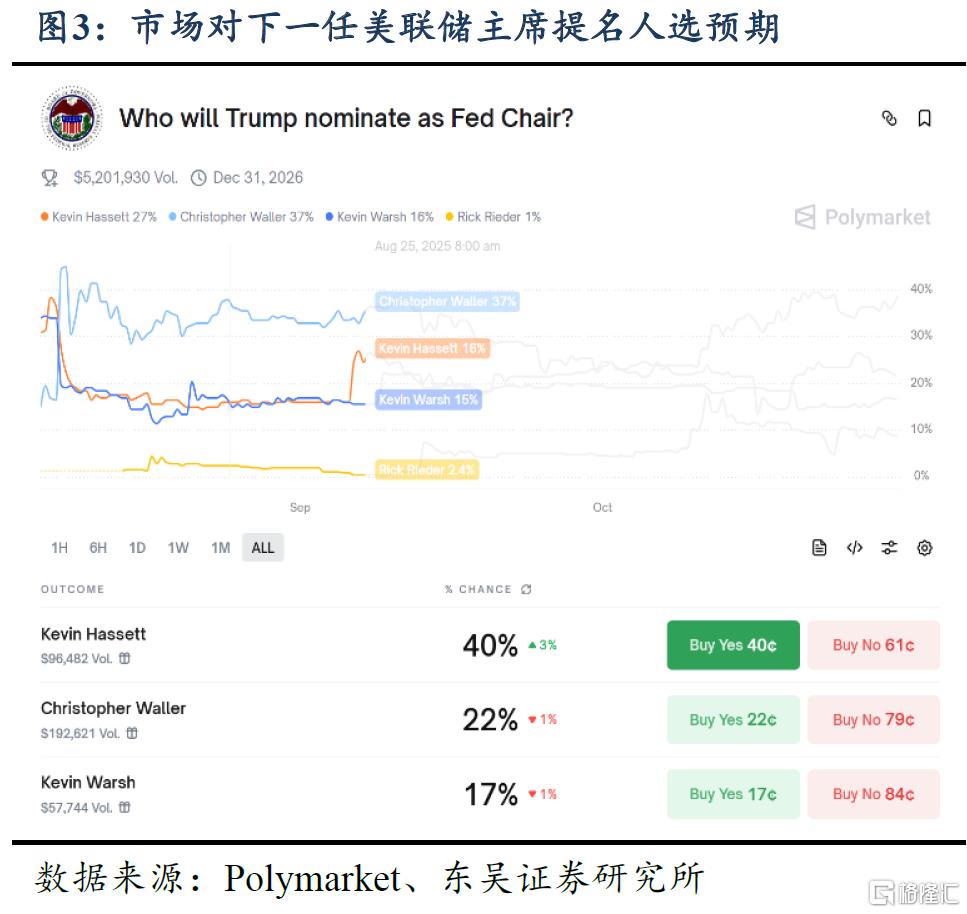Click the document icon below the chart
Image resolution: width=967 pixels, height=914 pixels.
pyautogui.click(x=819, y=547)
